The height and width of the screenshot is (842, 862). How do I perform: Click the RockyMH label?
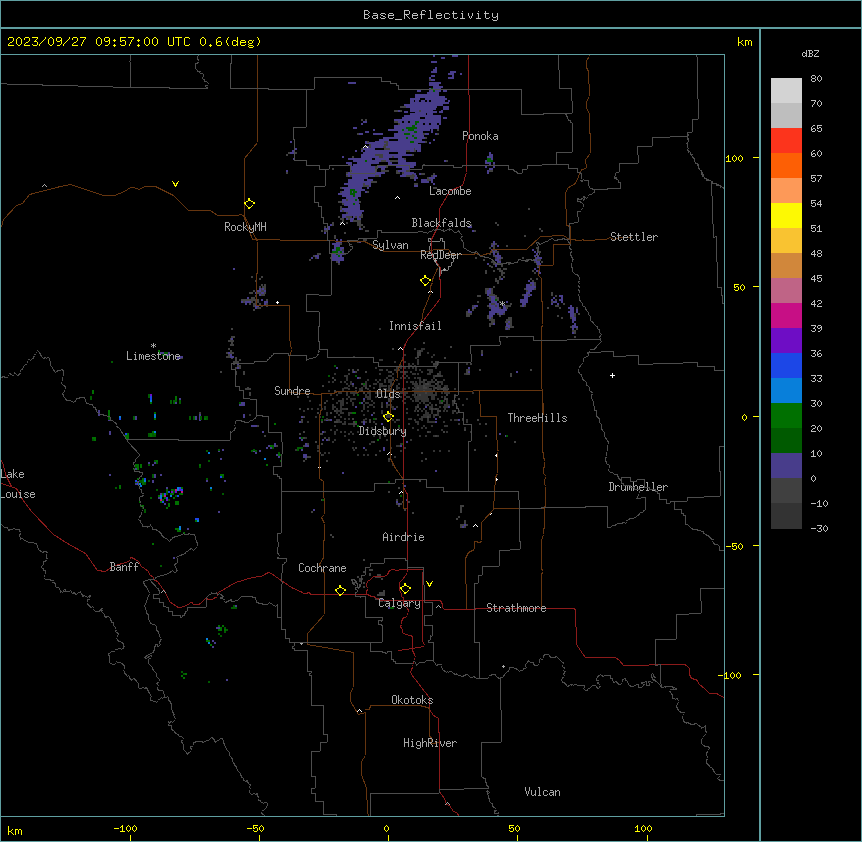245,227
